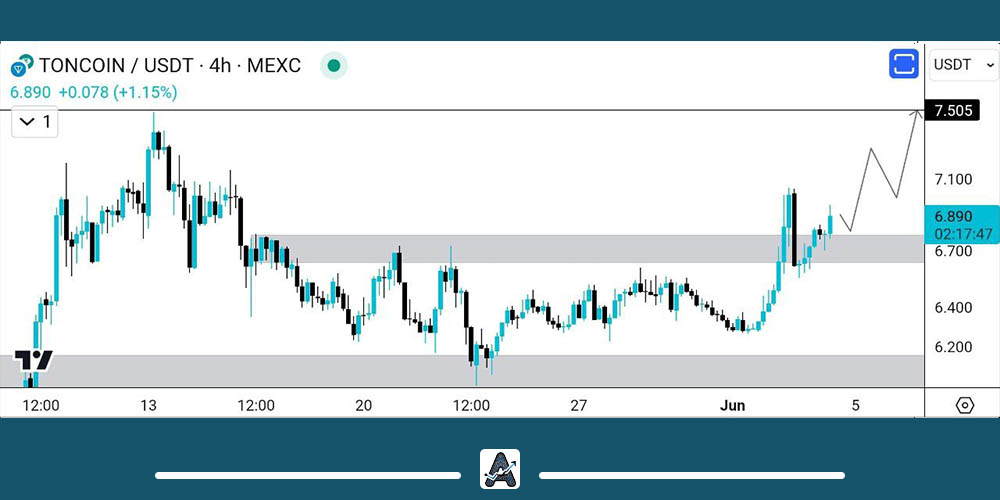Click the arrowhead of the projection line
Image resolution: width=1000 pixels, height=500 pixels.
(917, 113)
